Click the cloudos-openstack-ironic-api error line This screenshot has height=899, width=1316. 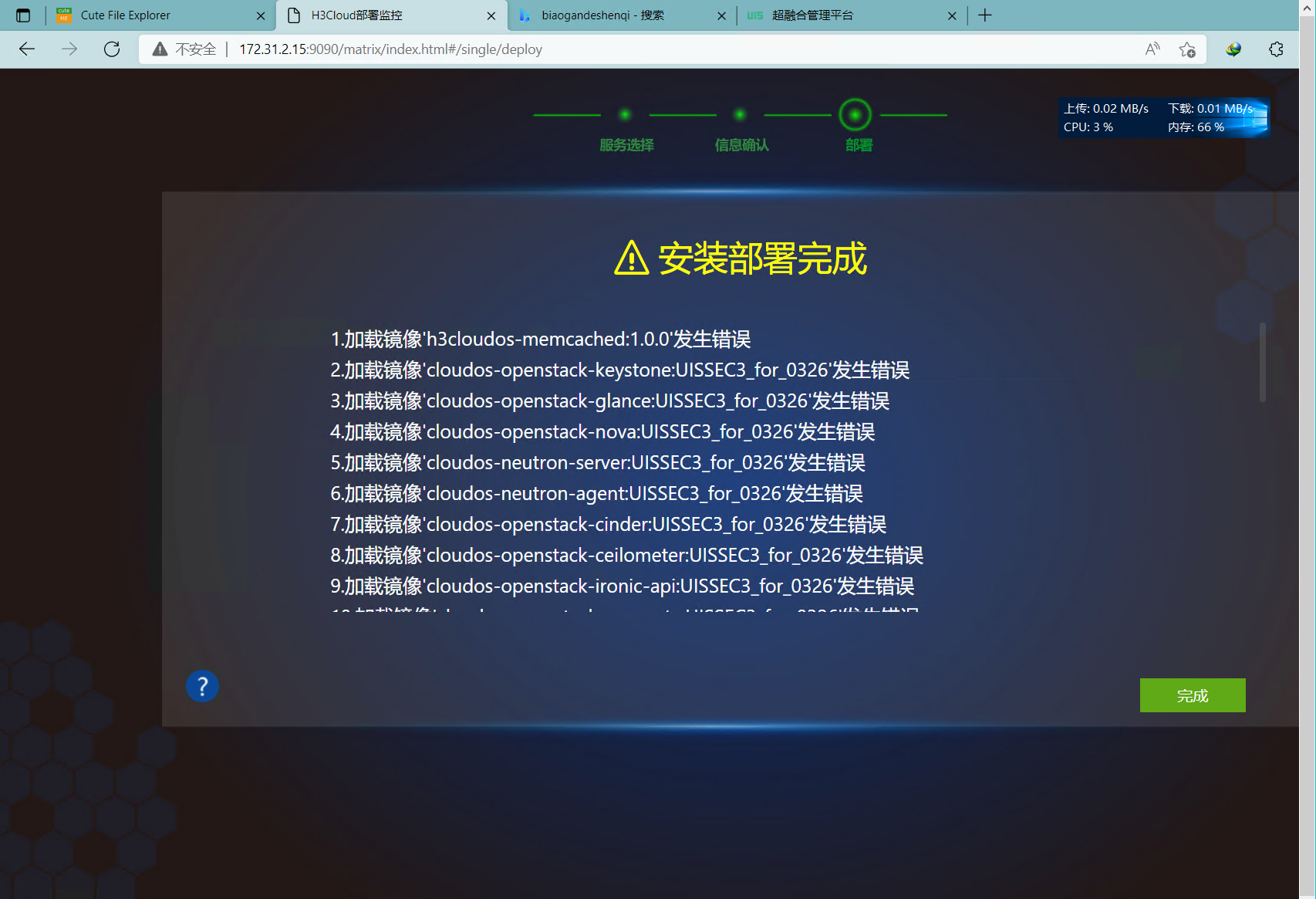coord(623,586)
